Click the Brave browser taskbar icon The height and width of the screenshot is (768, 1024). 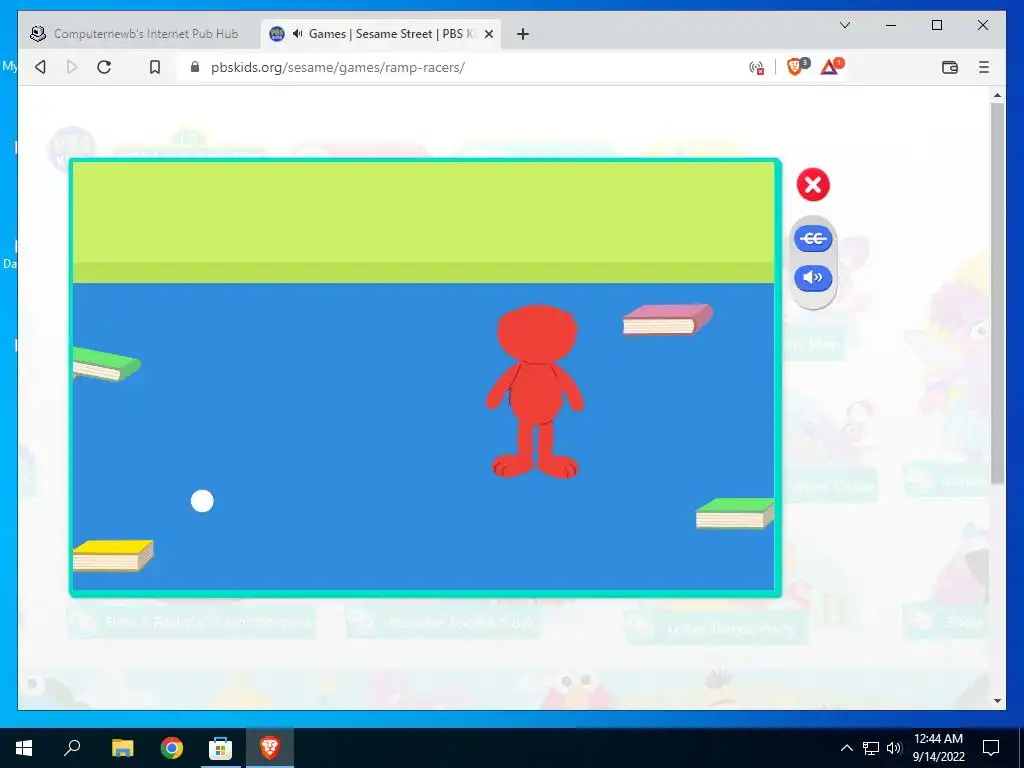(x=270, y=748)
